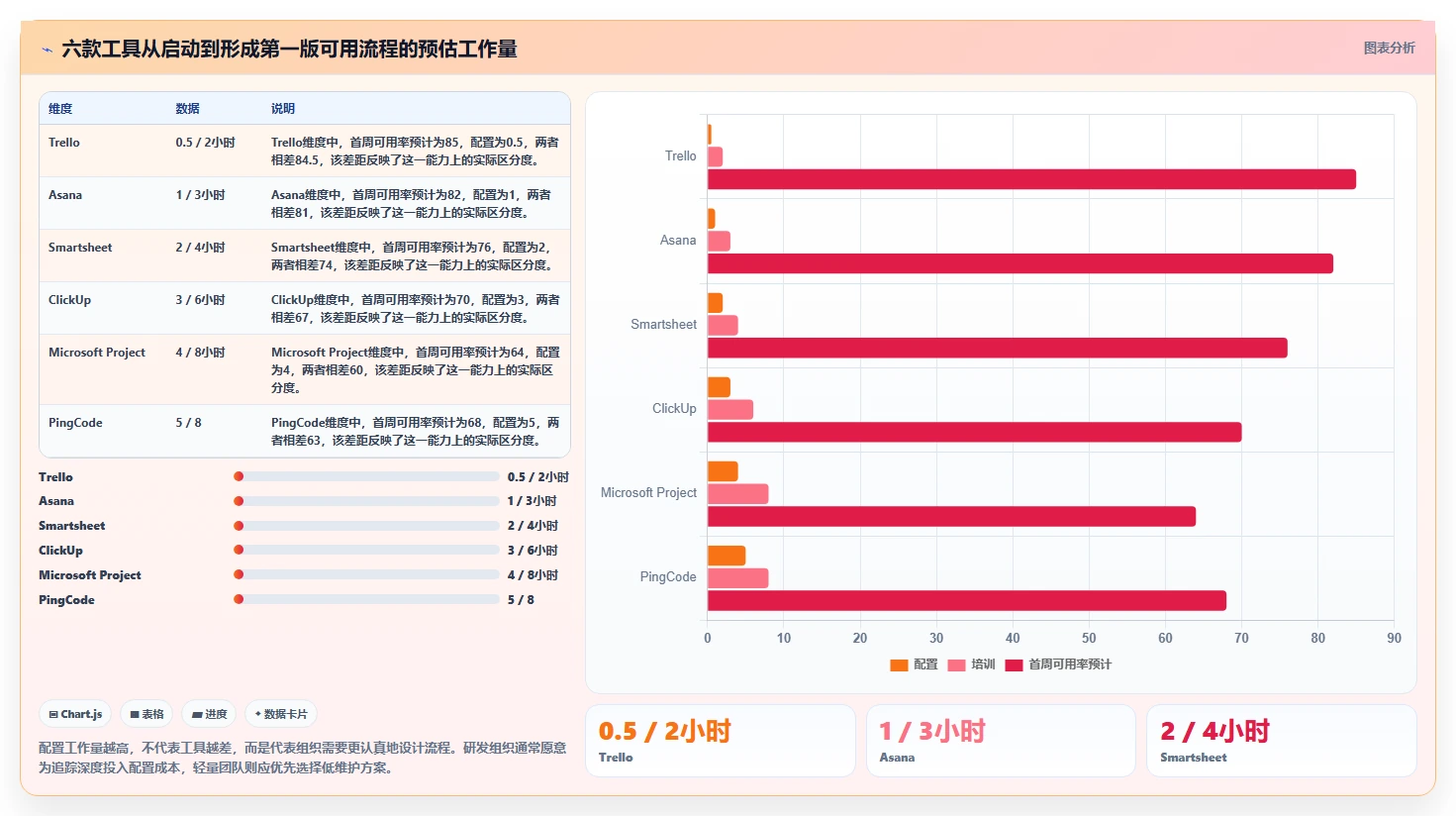Click the 维度 column header
This screenshot has width=1456, height=816.
60,109
